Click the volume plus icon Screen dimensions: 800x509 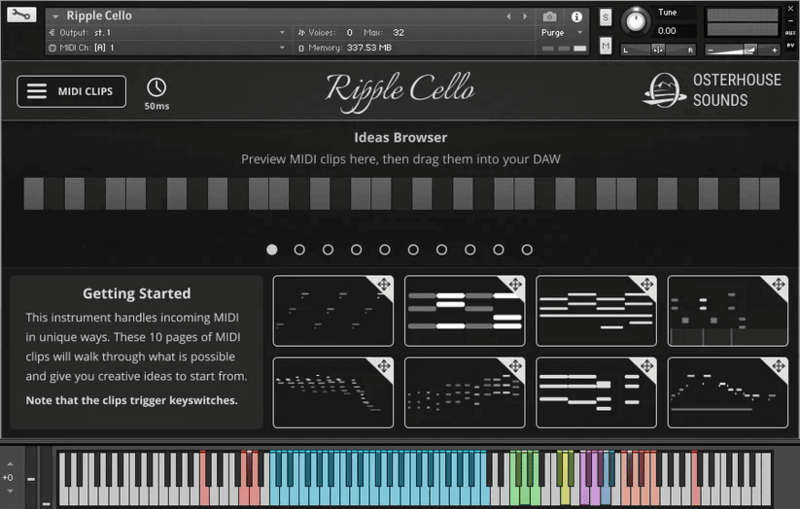click(x=774, y=50)
